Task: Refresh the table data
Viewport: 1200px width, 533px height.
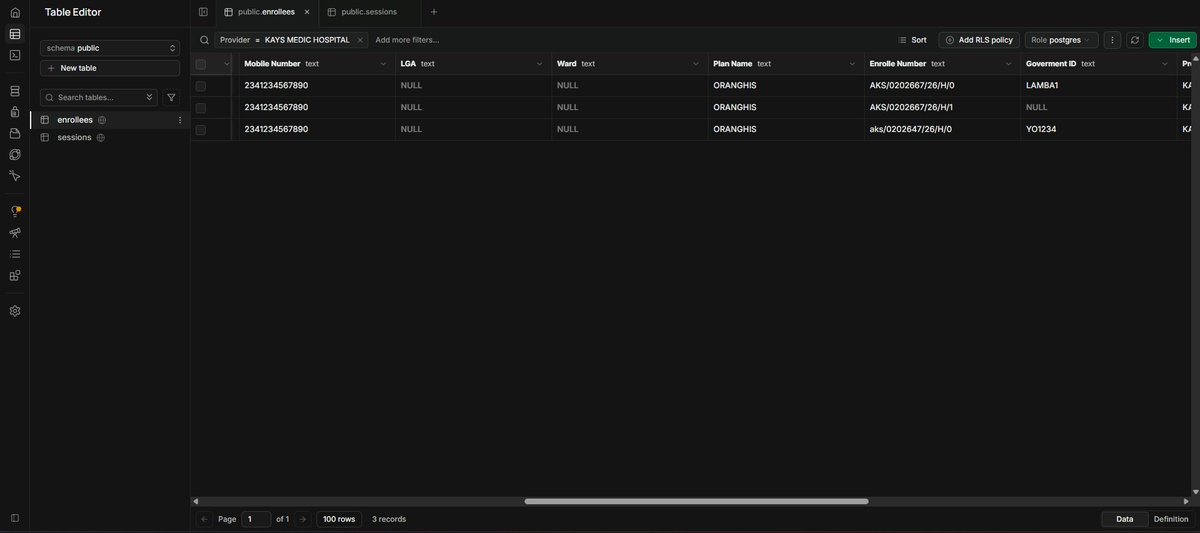Action: (1135, 40)
